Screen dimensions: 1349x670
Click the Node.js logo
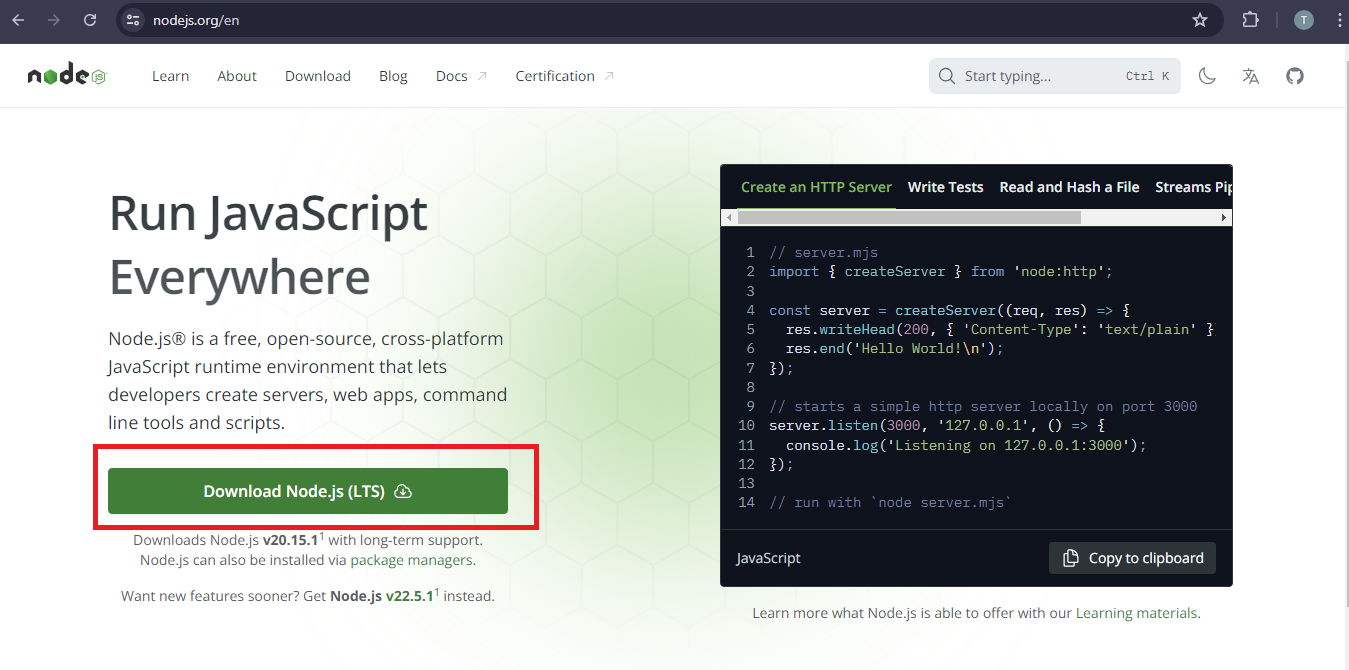[67, 76]
